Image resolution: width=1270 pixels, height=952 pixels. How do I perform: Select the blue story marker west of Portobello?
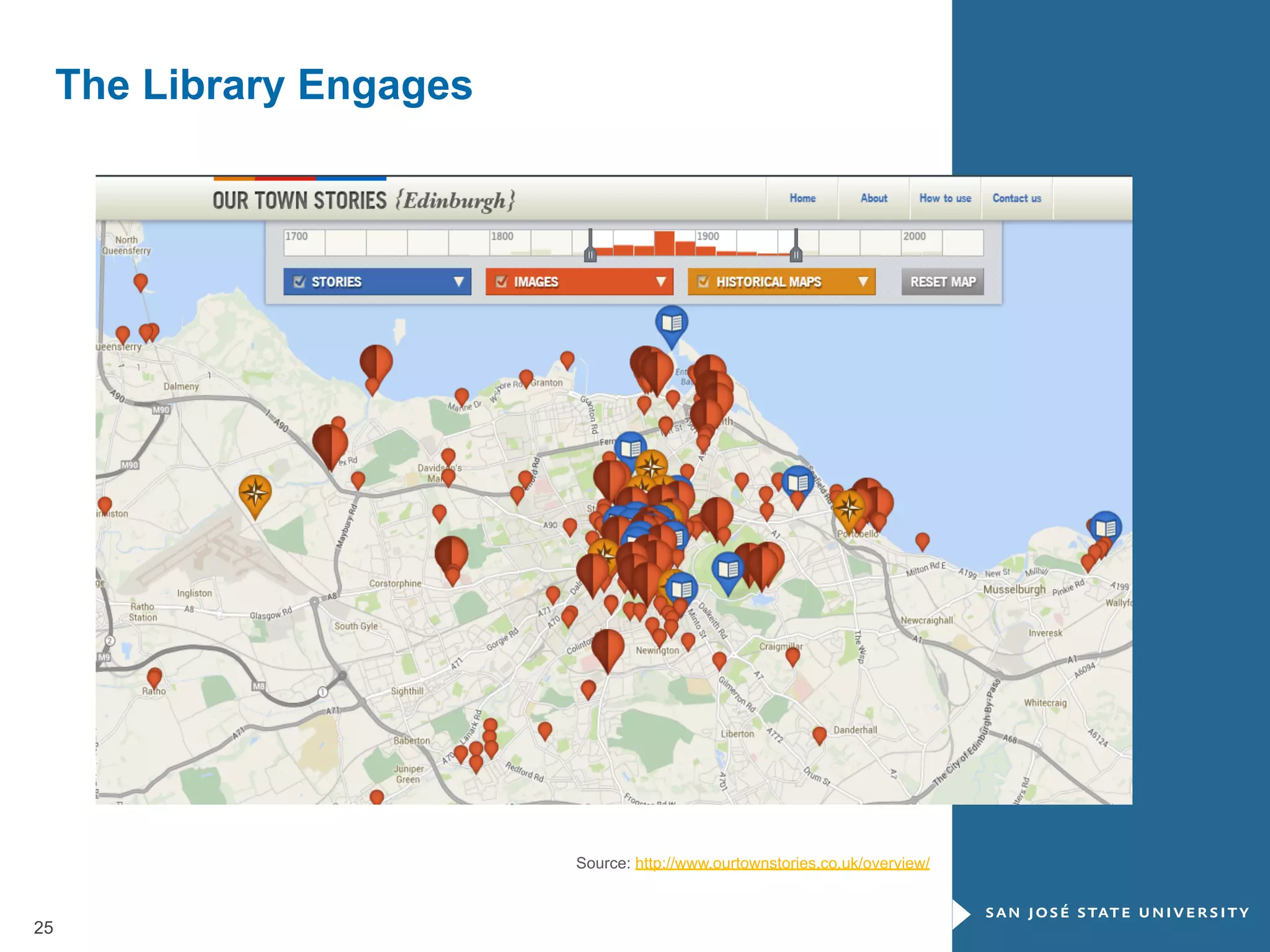pos(798,483)
